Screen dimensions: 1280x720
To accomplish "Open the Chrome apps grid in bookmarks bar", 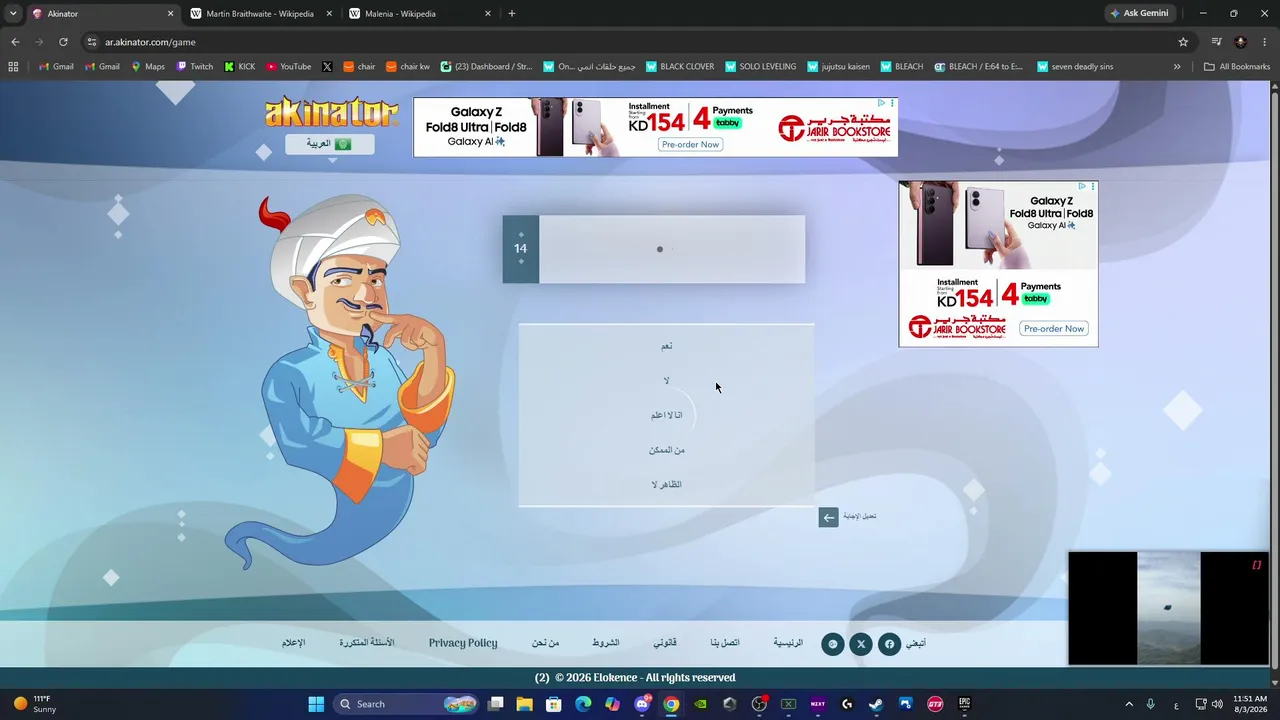I will tap(13, 67).
